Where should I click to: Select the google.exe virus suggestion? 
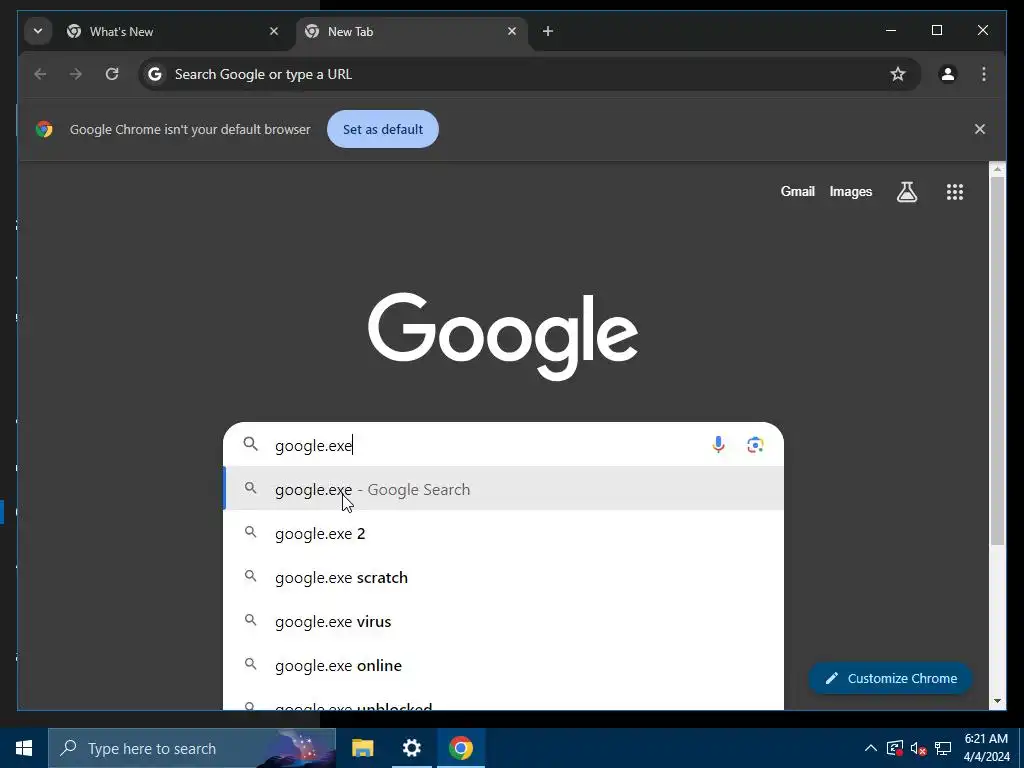pos(504,621)
